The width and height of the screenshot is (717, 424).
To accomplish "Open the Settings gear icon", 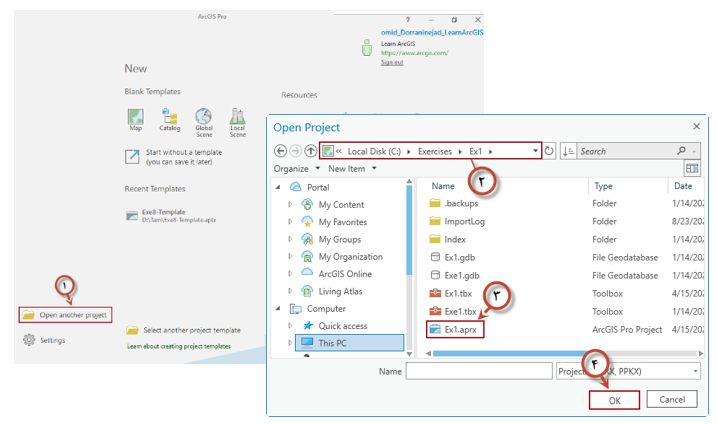I will point(29,340).
